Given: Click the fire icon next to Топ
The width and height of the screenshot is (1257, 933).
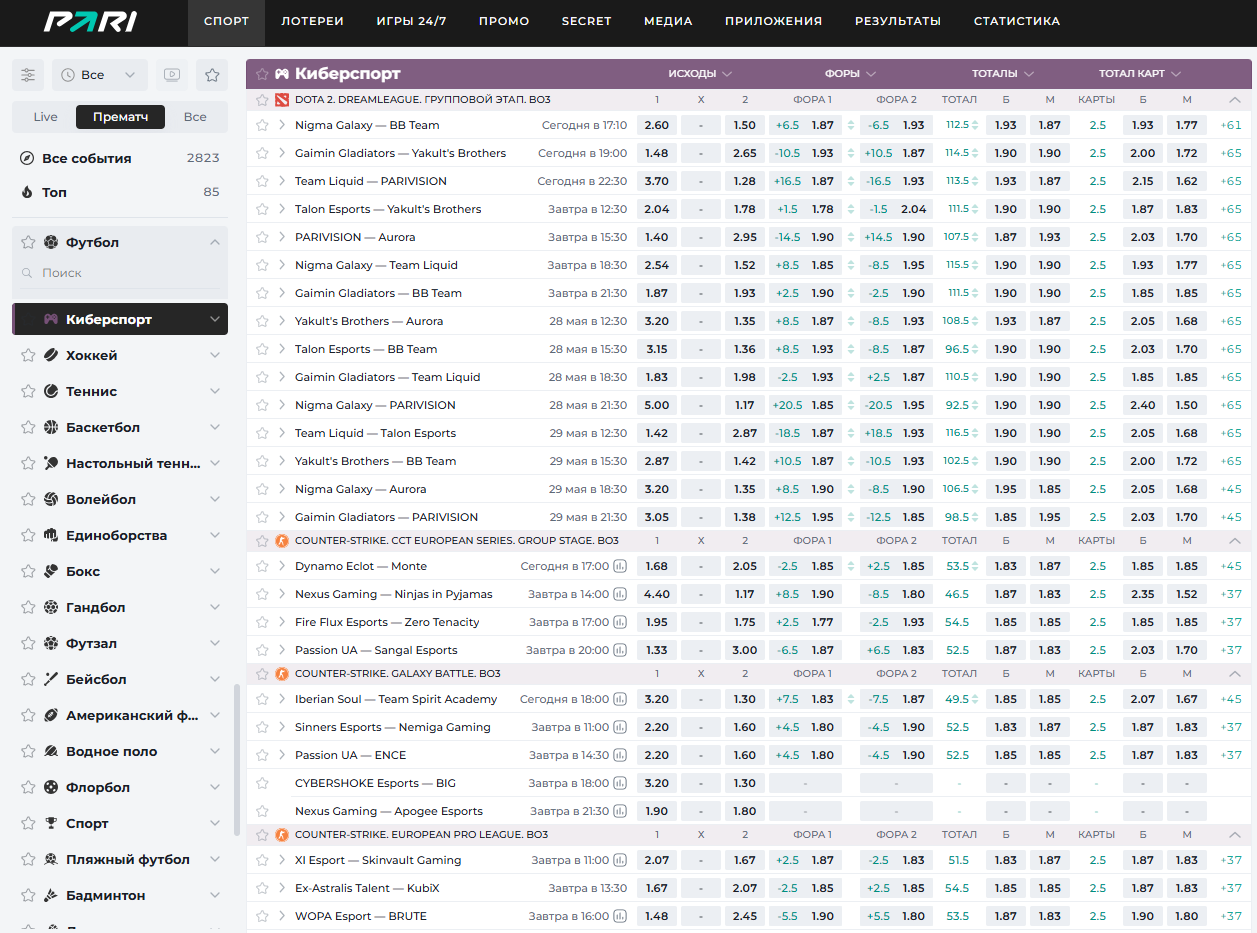Looking at the screenshot, I should 27,192.
